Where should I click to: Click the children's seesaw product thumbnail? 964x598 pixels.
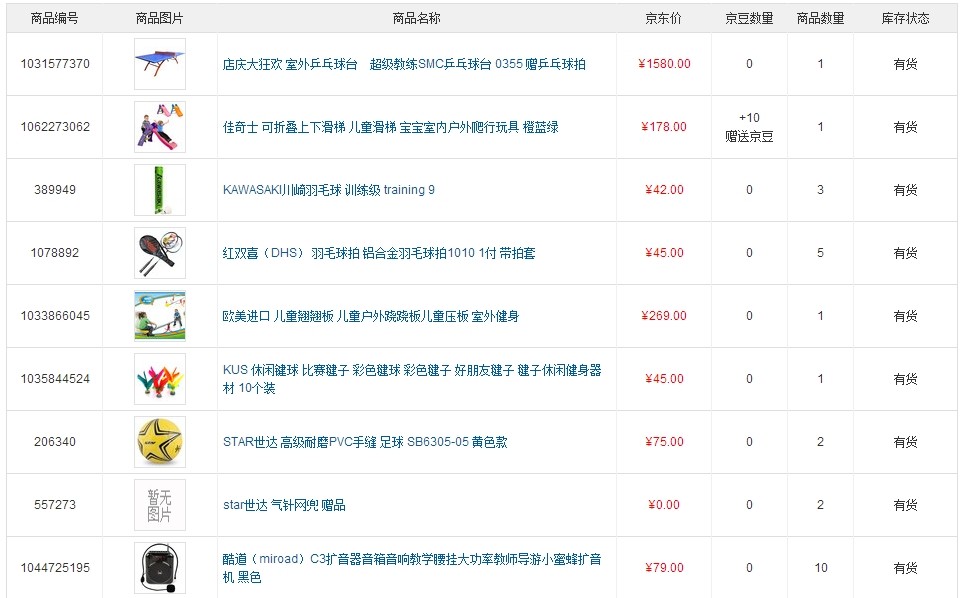(160, 316)
